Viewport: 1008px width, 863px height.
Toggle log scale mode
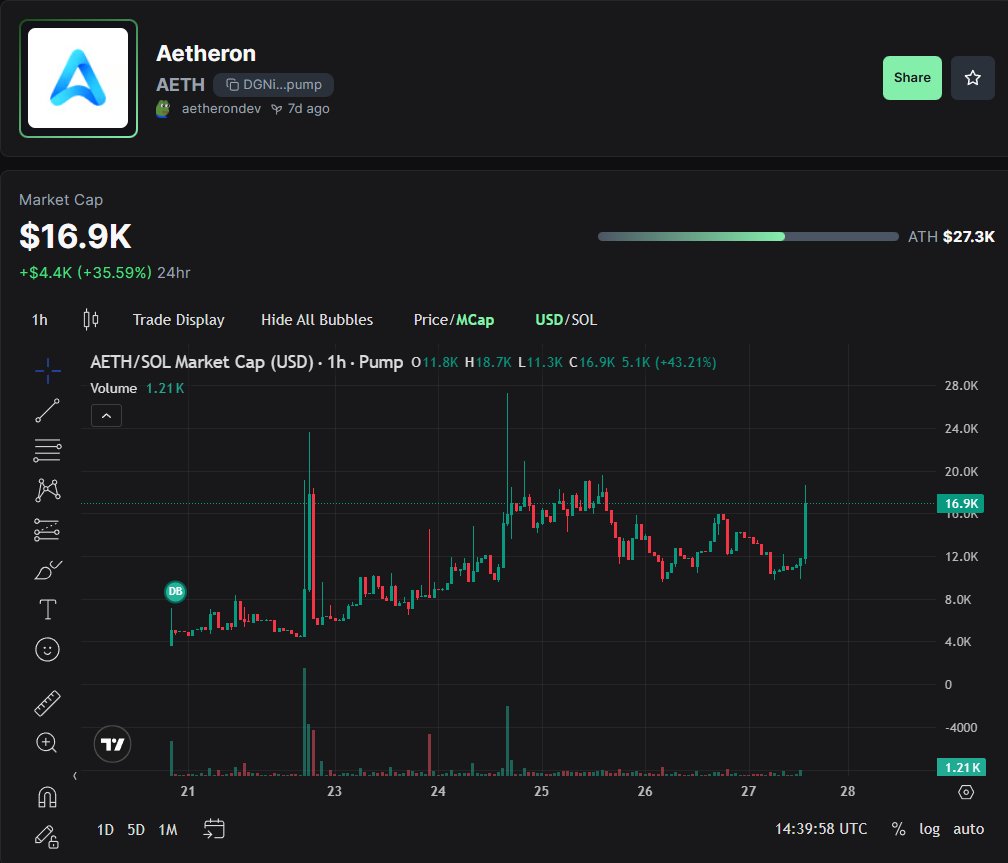(930, 829)
